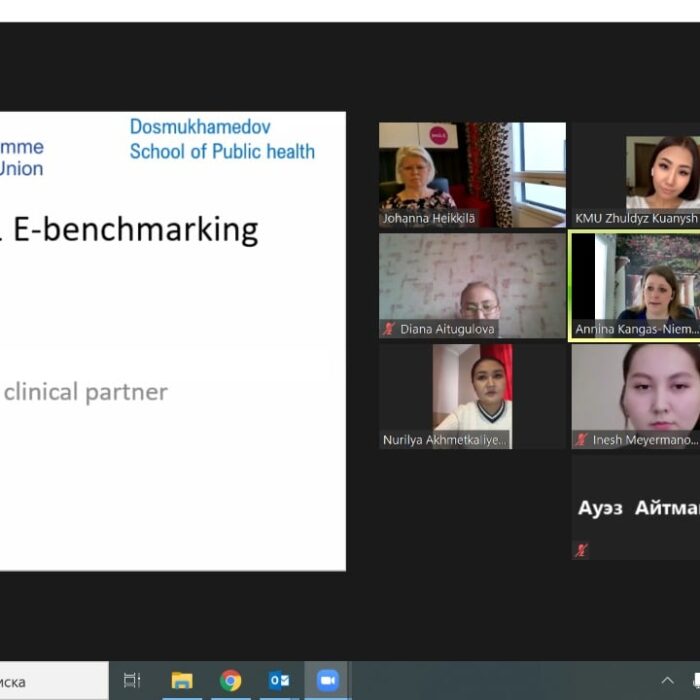Viewport: 700px width, 700px height.
Task: Click the Dosmukhamedov School of Public health text
Action: tap(221, 140)
